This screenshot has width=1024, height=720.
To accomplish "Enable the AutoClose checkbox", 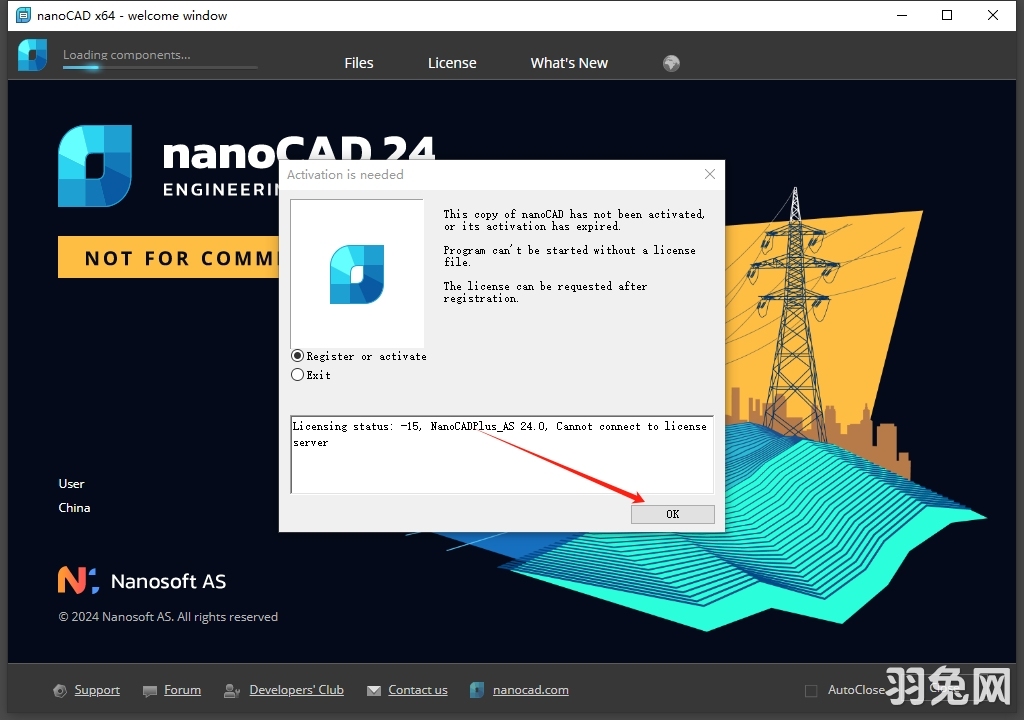I will click(811, 689).
